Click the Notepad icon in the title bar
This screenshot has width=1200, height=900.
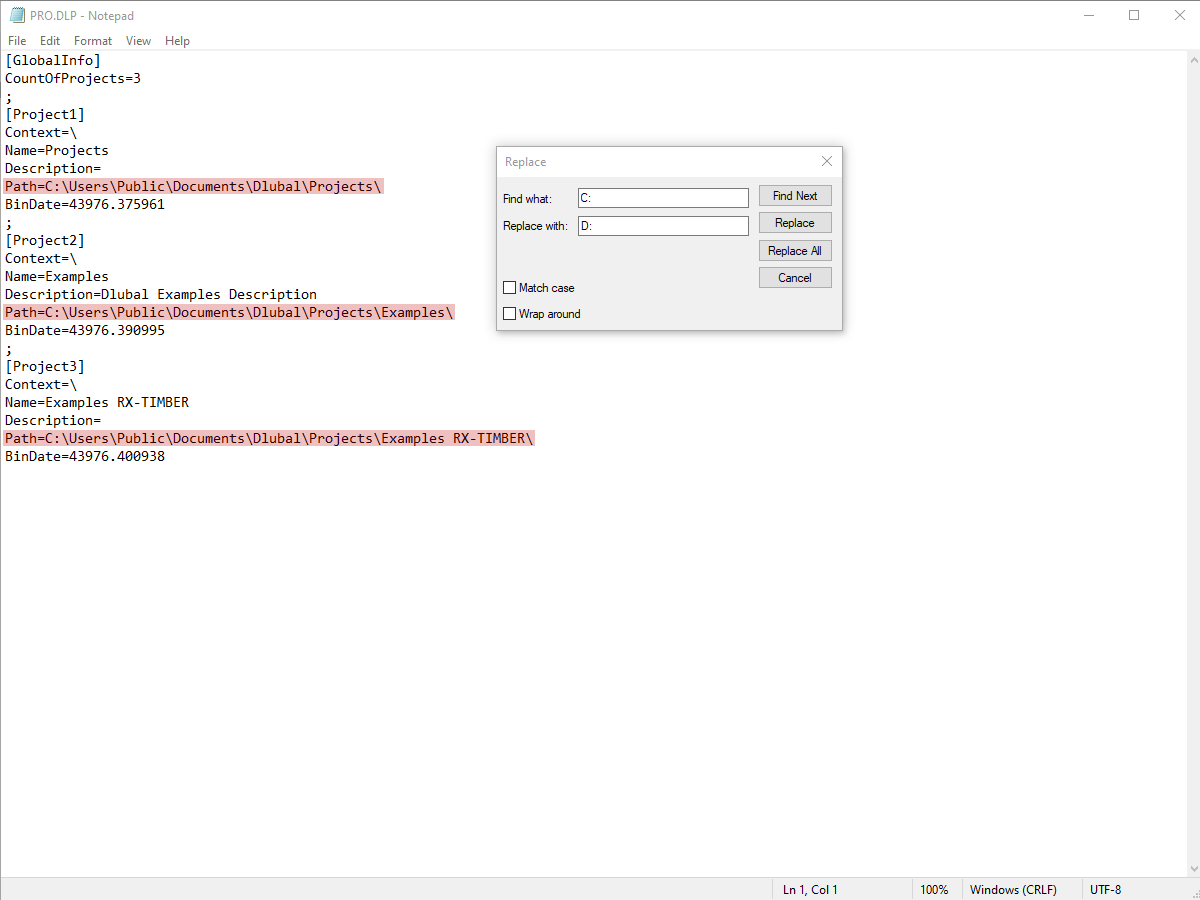pos(16,15)
